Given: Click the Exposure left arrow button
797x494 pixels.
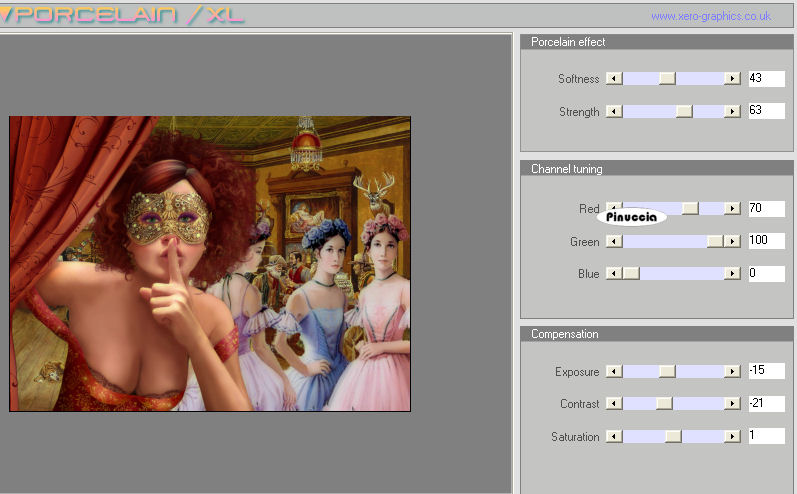Looking at the screenshot, I should 614,372.
